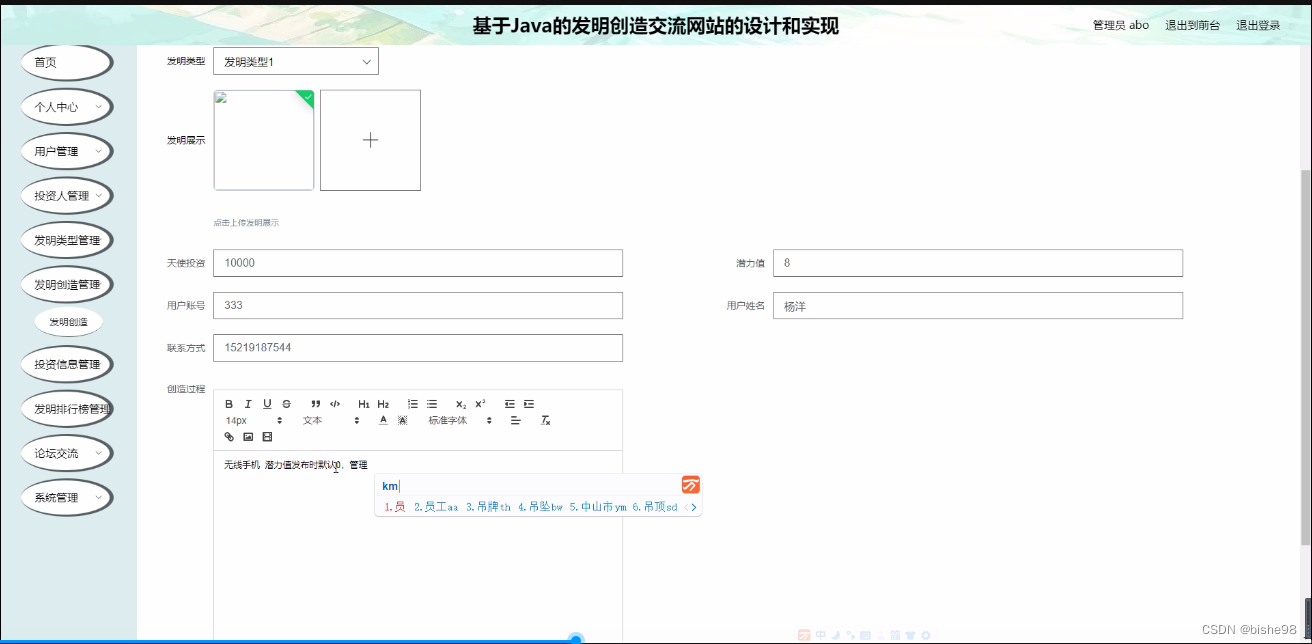1312x644 pixels.
Task: Toggle bold formatting in the editor
Action: (x=229, y=404)
